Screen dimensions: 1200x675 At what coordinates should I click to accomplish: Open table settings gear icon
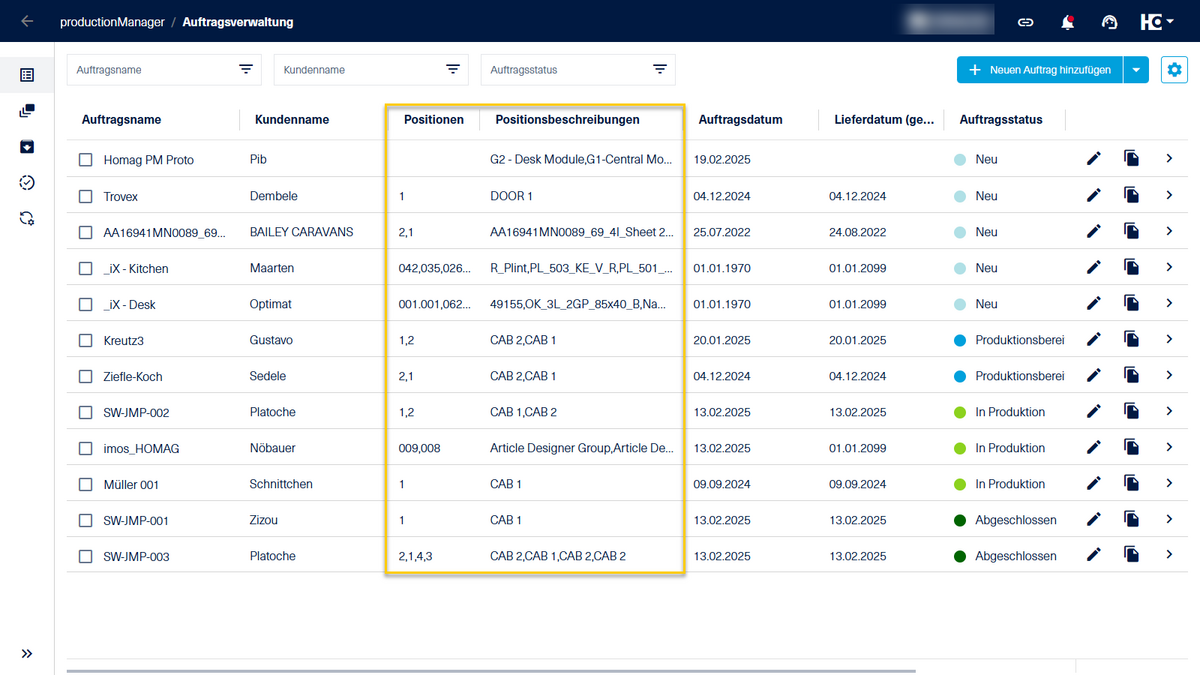(1174, 69)
